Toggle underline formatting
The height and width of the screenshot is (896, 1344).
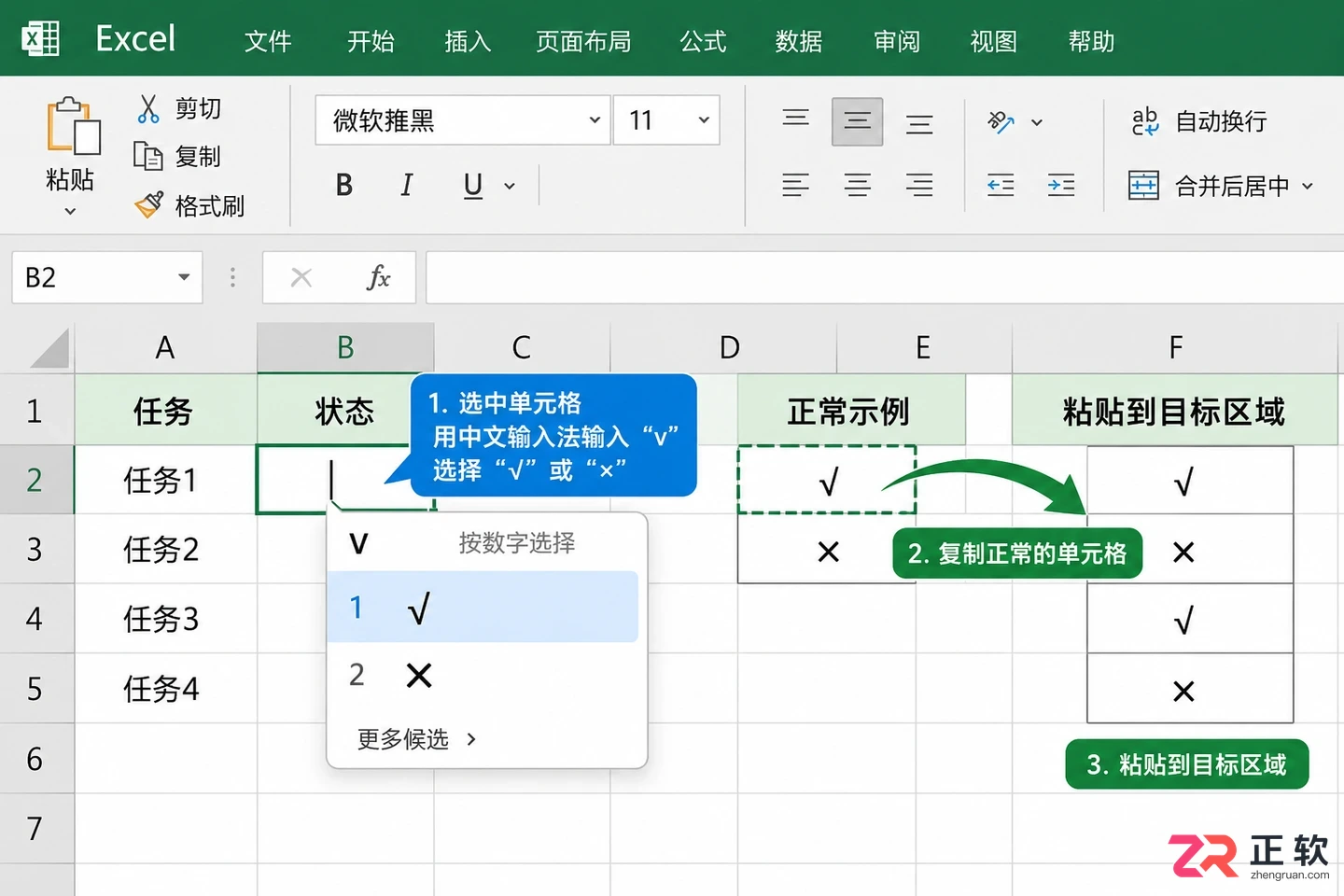click(x=473, y=185)
